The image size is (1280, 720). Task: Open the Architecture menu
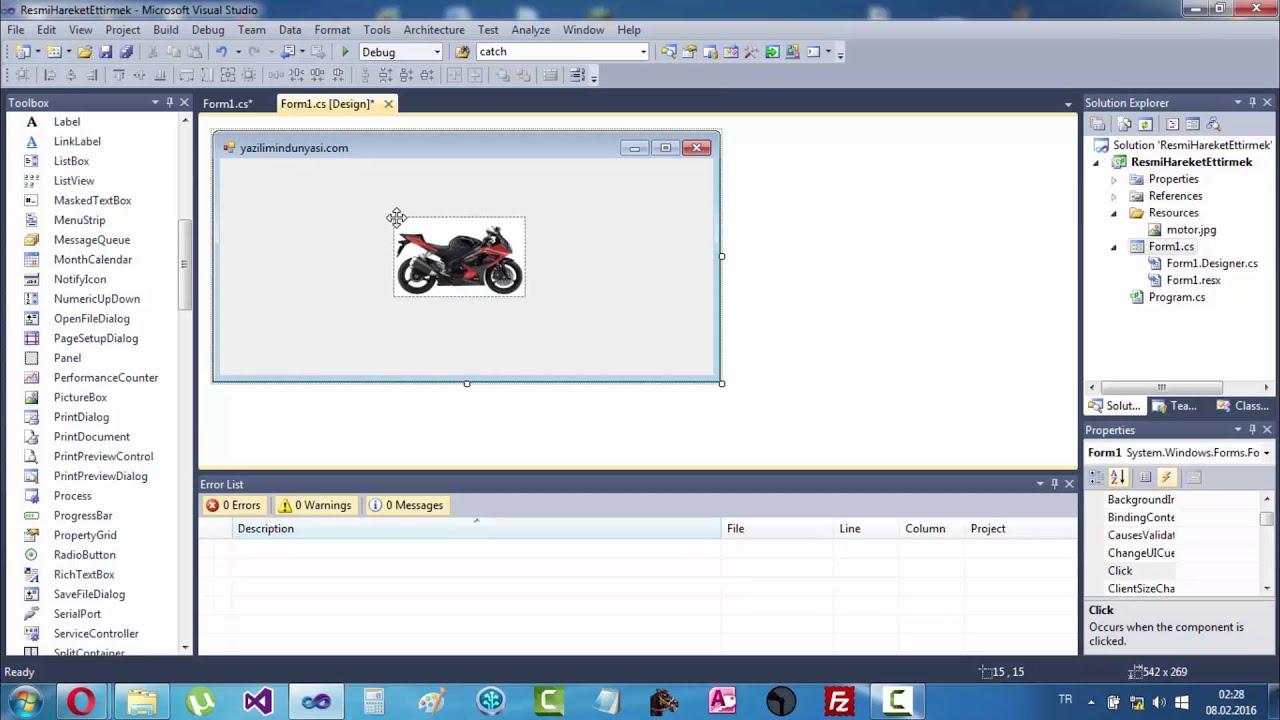pyautogui.click(x=434, y=30)
